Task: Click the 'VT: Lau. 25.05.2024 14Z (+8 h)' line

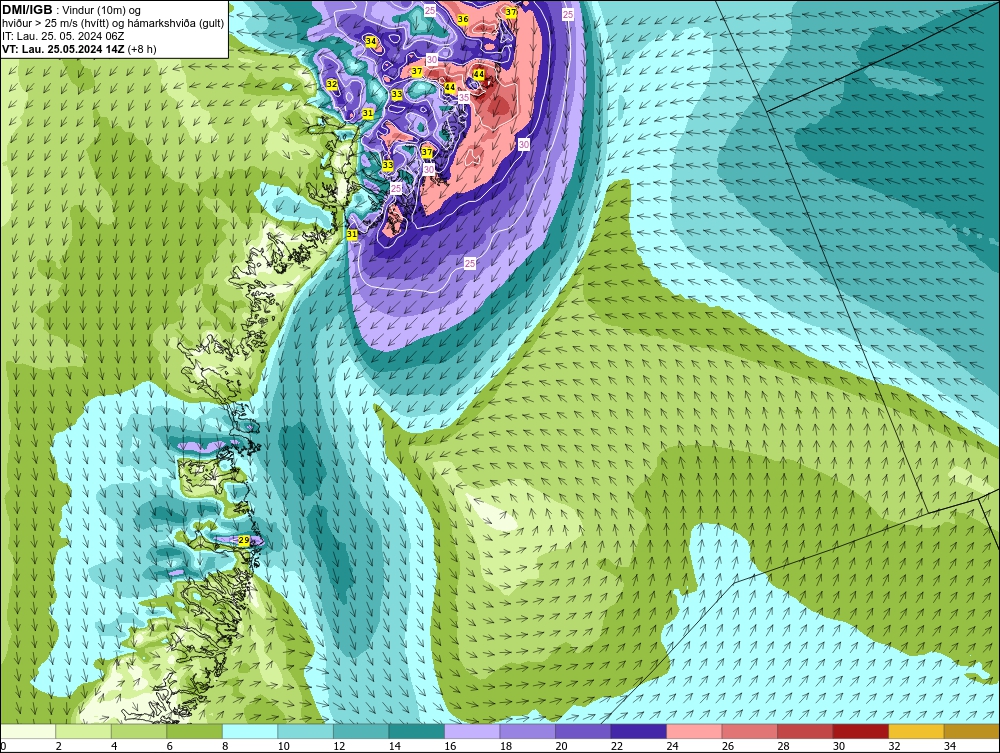Action: pyautogui.click(x=79, y=49)
